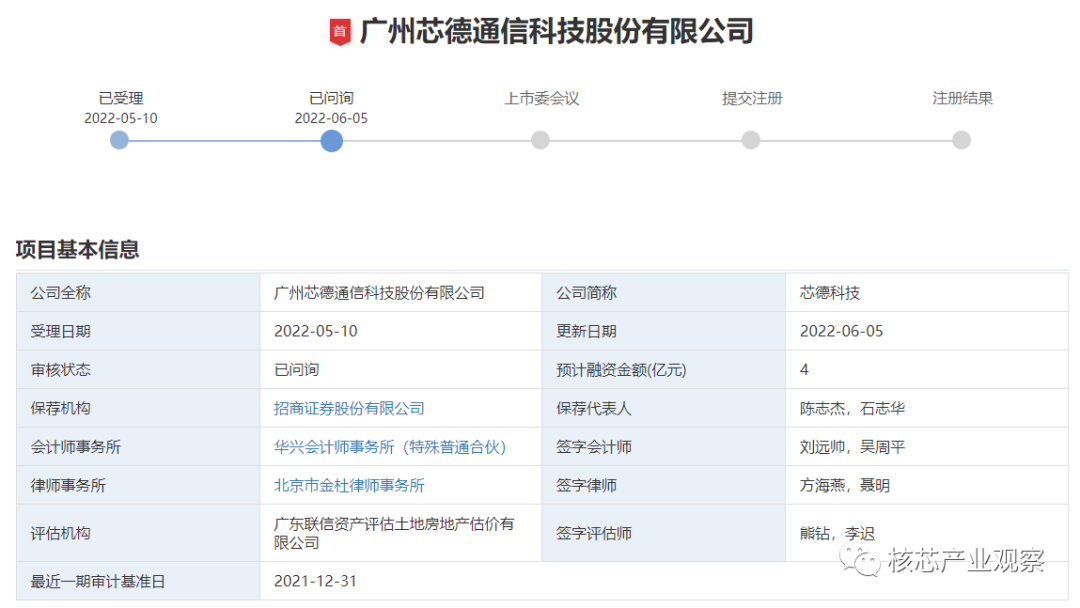Click the 签字会计师 label cell

(663, 447)
